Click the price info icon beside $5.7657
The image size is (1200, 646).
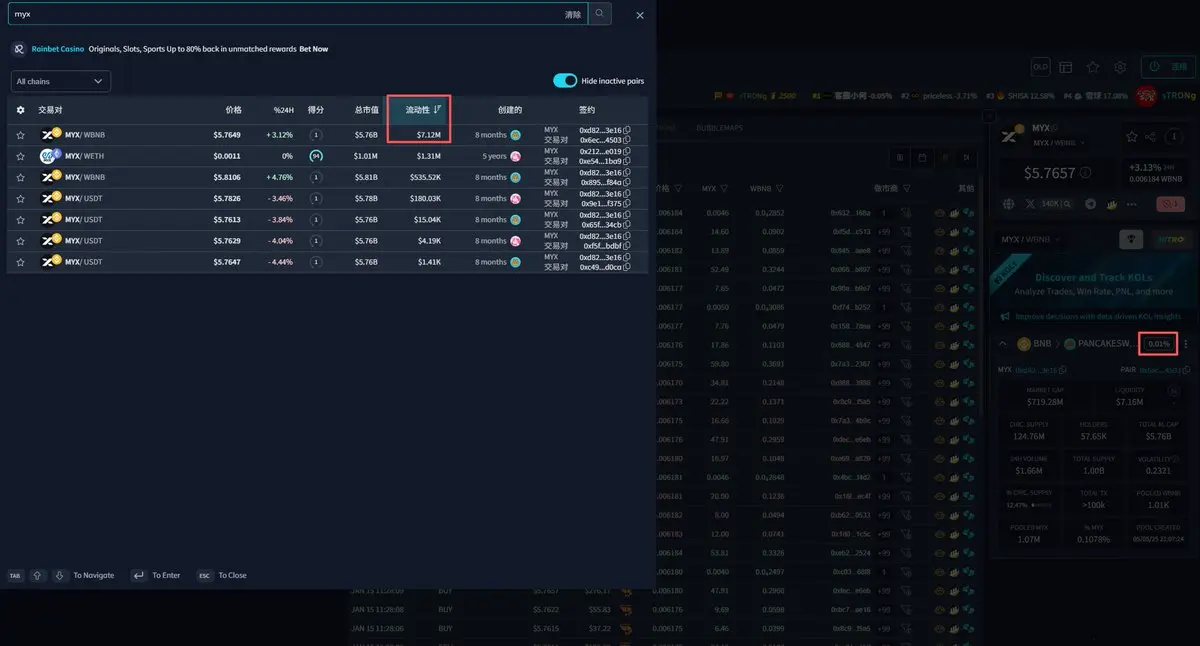tap(1086, 174)
